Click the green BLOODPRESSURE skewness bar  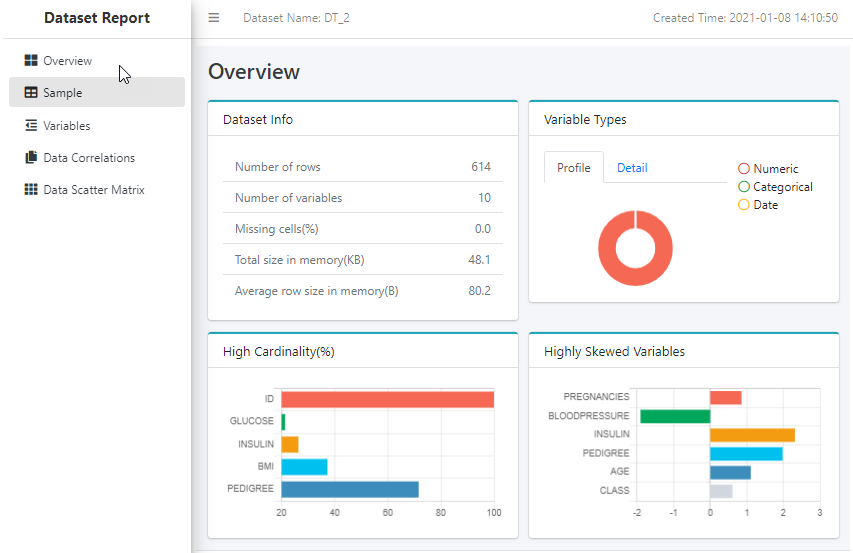(x=675, y=416)
